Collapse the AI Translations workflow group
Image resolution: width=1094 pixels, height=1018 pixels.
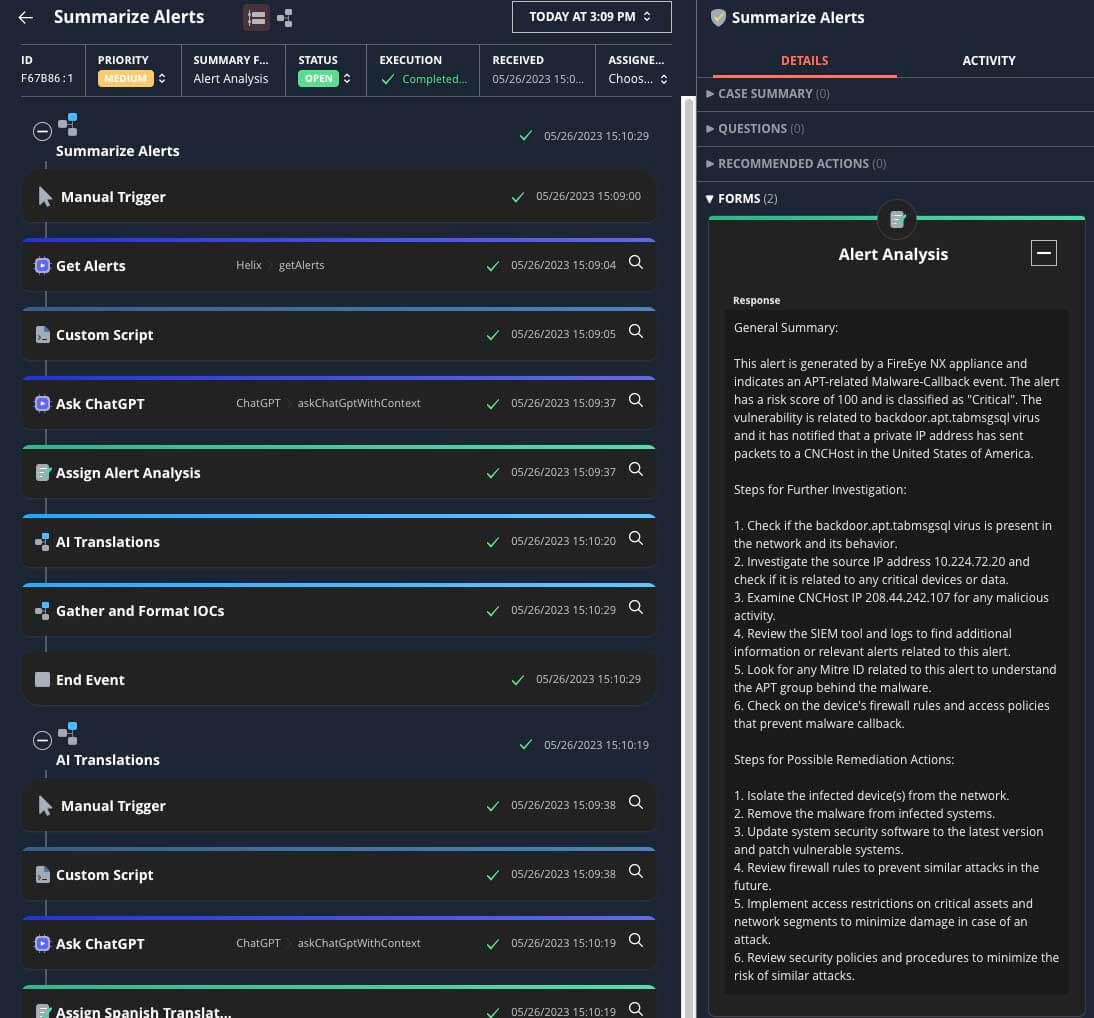click(42, 741)
